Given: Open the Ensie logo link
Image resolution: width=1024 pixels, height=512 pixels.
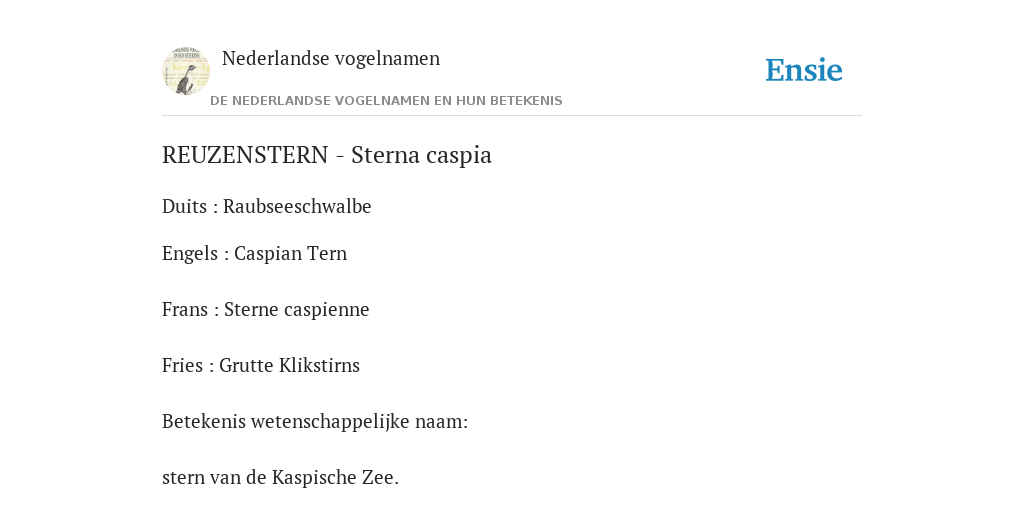Looking at the screenshot, I should [x=804, y=70].
